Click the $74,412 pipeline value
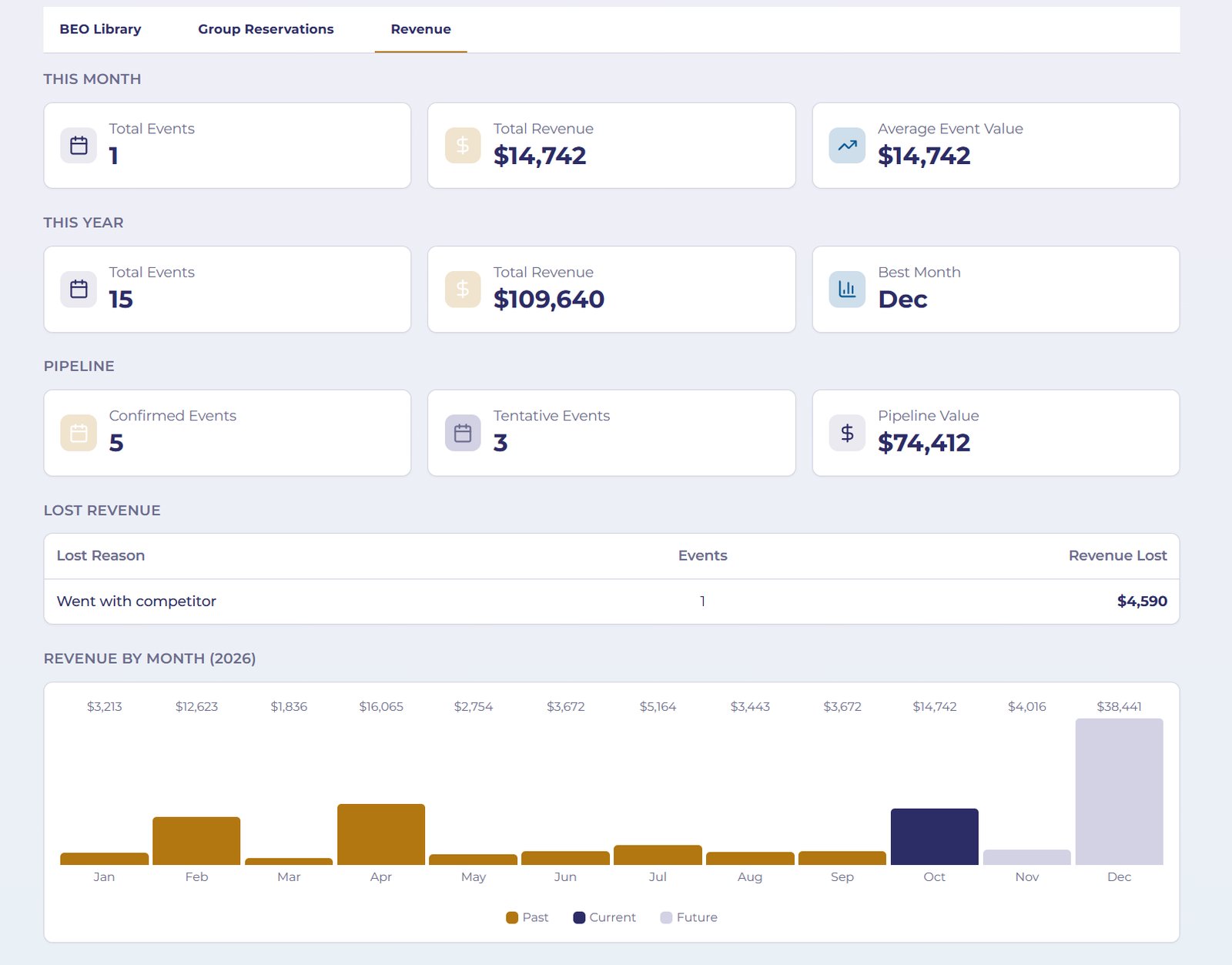The width and height of the screenshot is (1232, 965). [924, 443]
